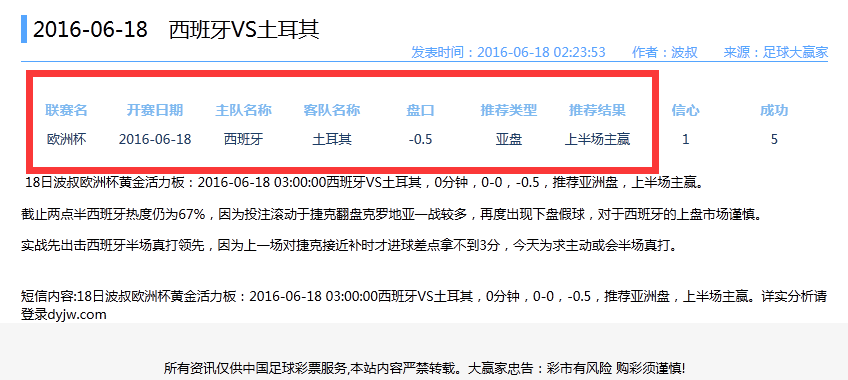Click the league cell 欧洲杯
848x380 pixels.
coord(66,139)
